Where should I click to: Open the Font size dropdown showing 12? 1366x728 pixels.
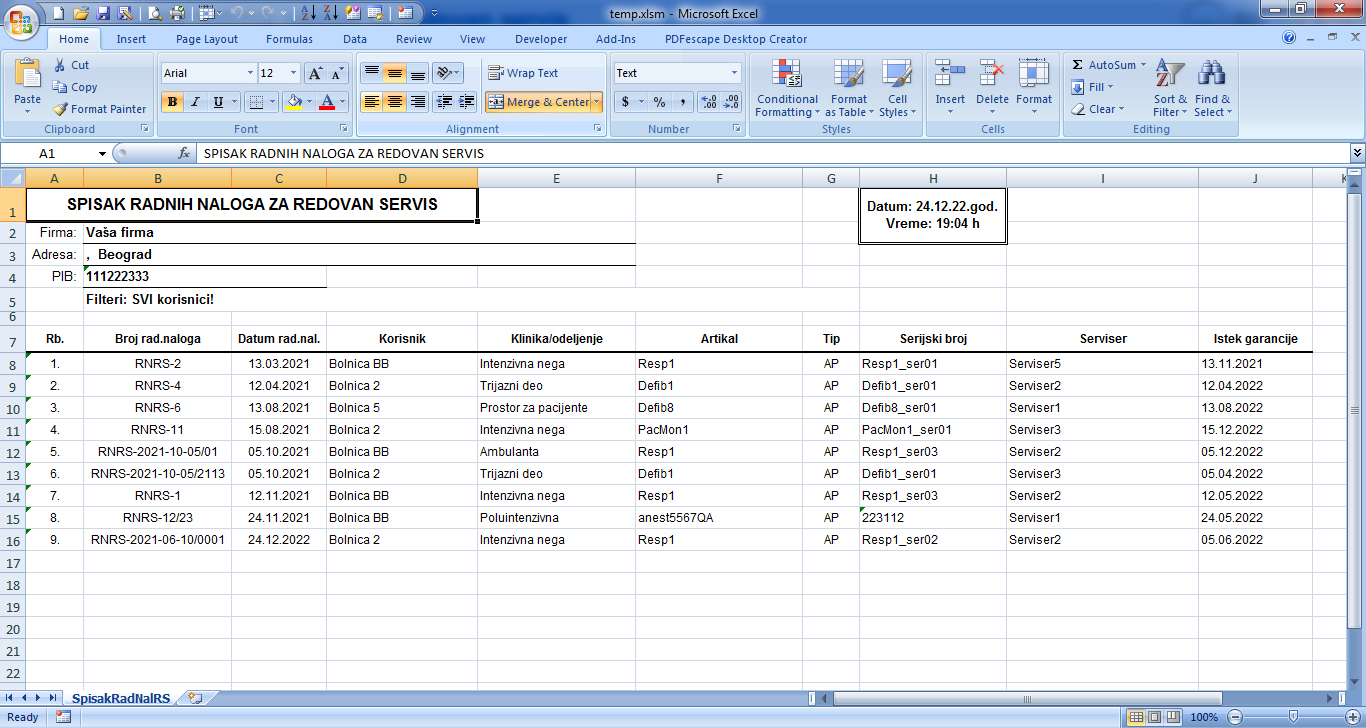(x=293, y=73)
